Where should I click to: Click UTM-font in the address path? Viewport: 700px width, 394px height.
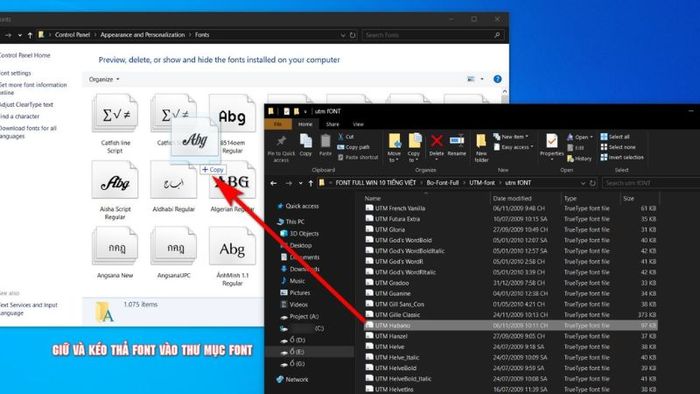pos(482,183)
